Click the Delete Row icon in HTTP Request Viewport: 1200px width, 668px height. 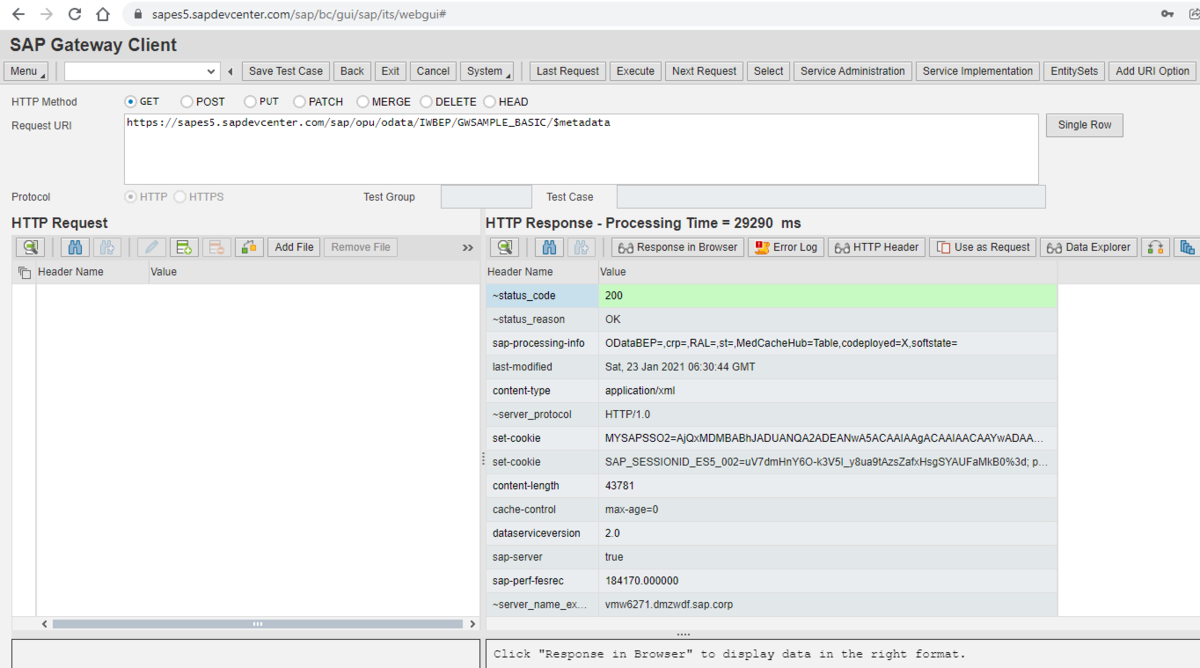[x=217, y=247]
